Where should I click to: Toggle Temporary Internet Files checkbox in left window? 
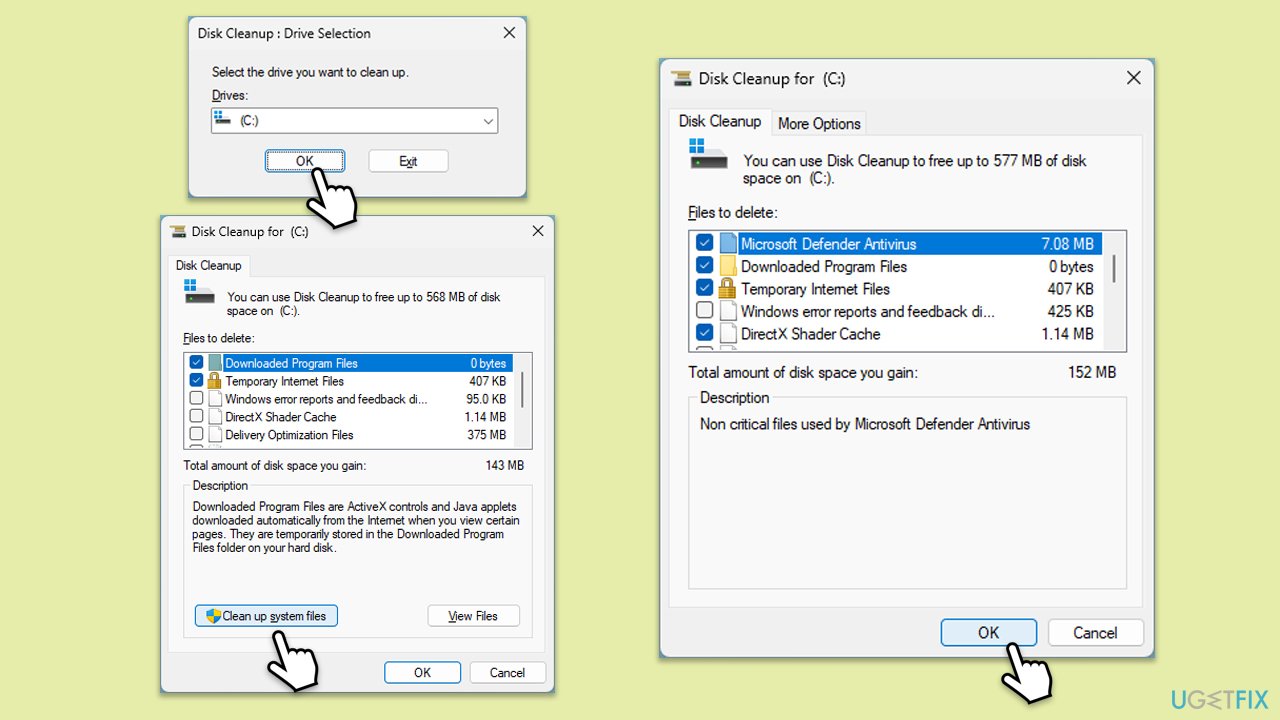197,381
